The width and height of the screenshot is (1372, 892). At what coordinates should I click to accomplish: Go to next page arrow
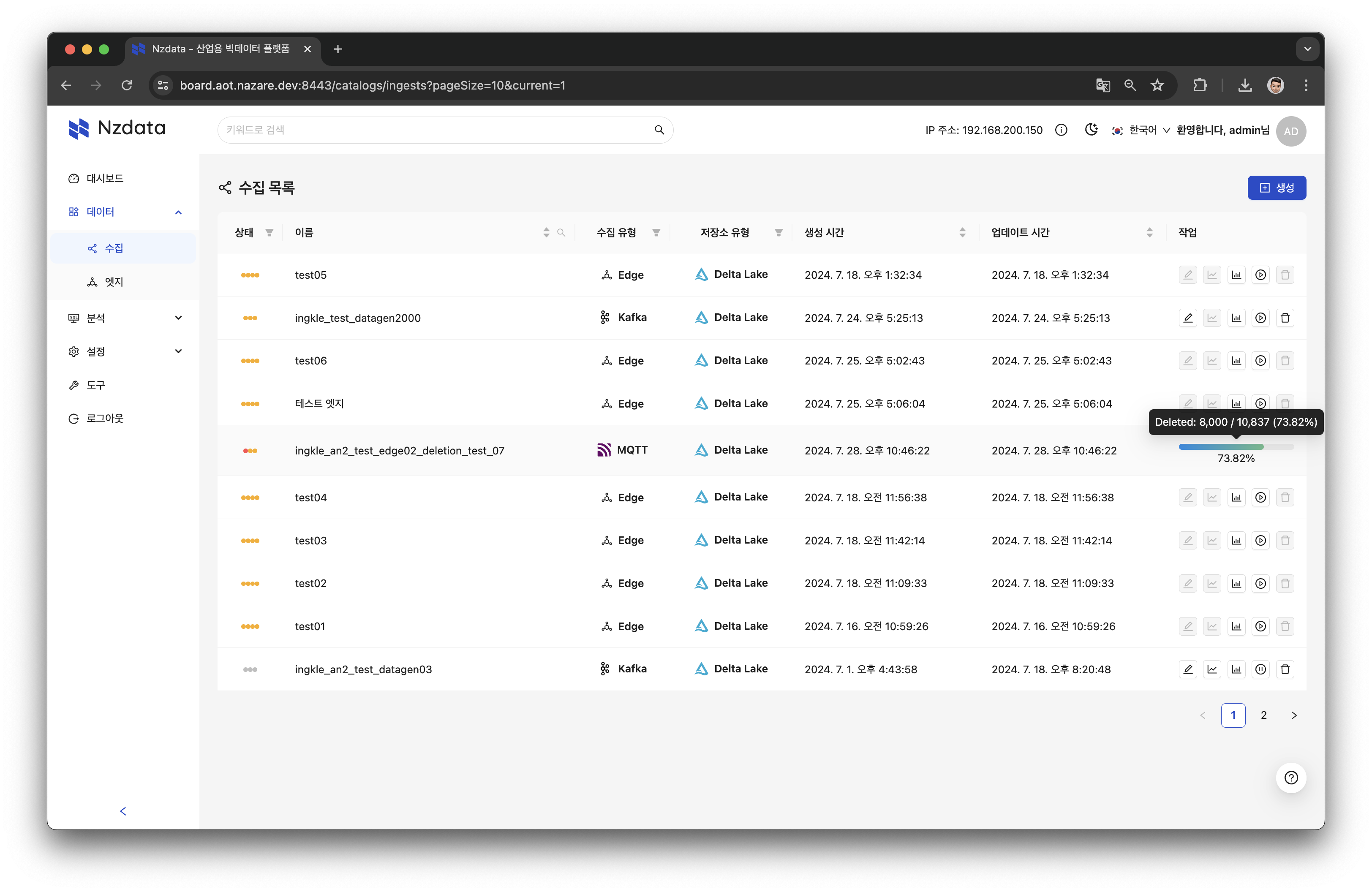pos(1293,715)
